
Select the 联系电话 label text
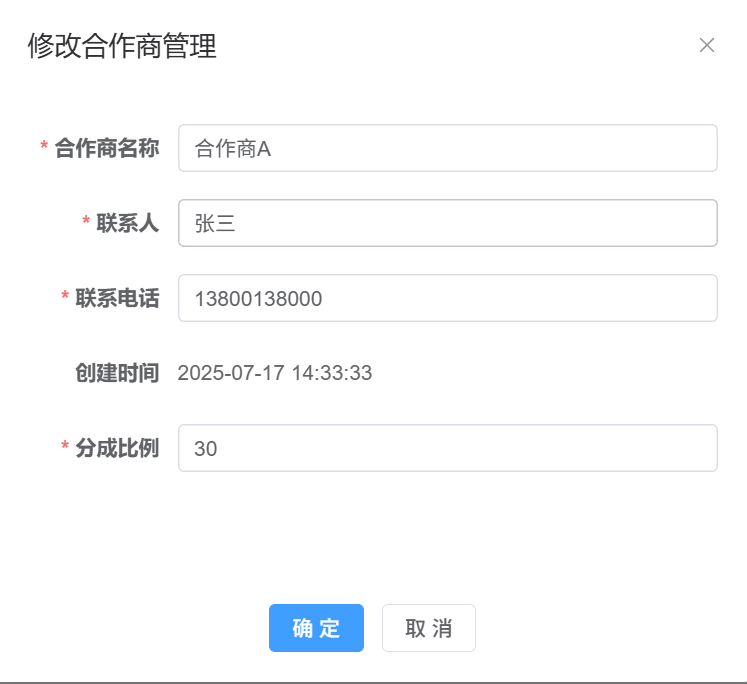117,298
